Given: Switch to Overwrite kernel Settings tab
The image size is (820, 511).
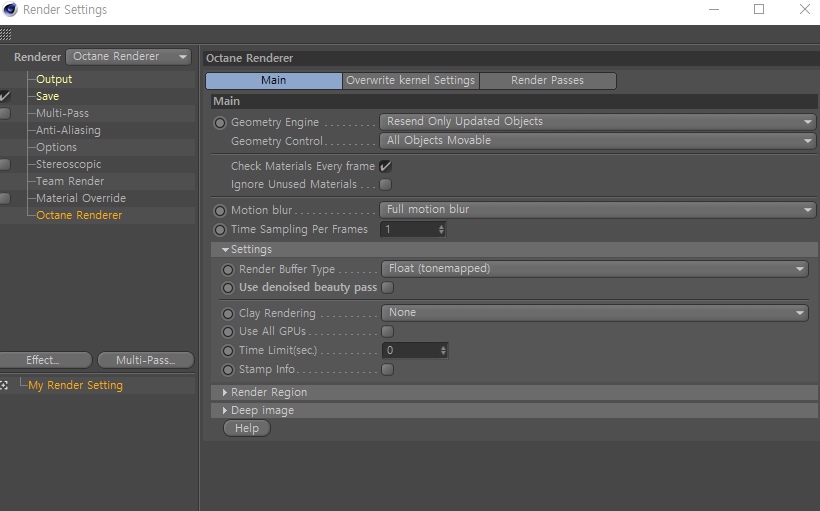Looking at the screenshot, I should [x=411, y=81].
